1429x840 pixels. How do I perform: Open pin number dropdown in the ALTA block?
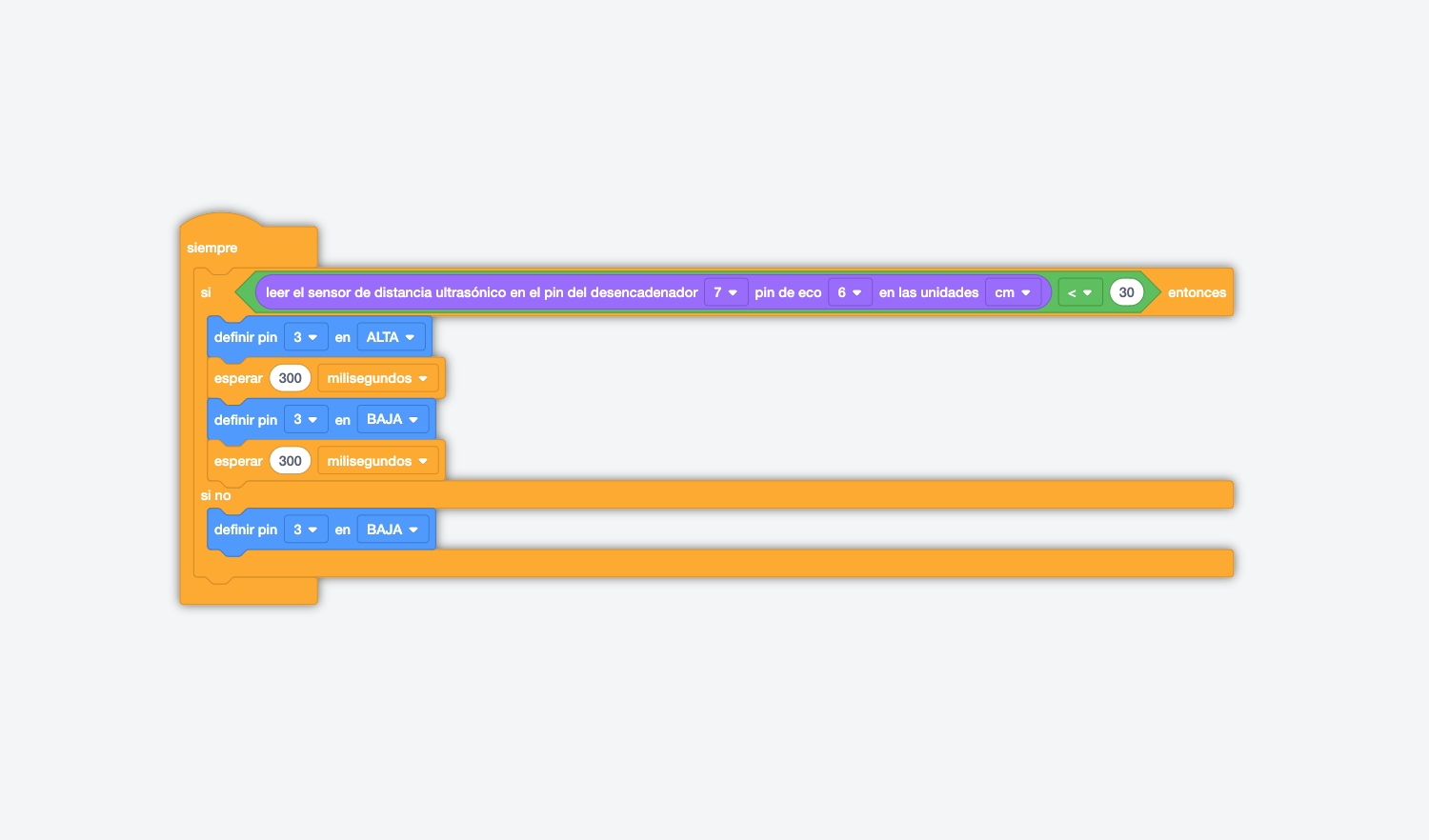pyautogui.click(x=305, y=337)
